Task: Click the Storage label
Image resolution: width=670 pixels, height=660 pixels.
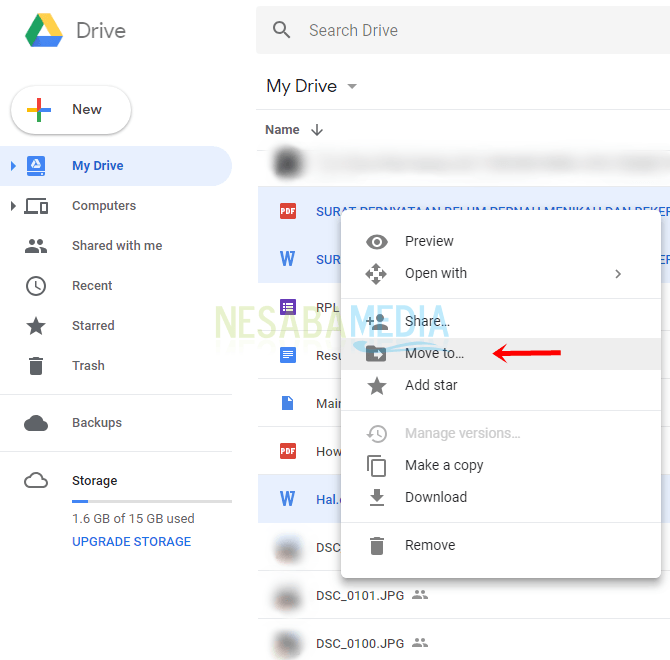Action: (x=94, y=481)
